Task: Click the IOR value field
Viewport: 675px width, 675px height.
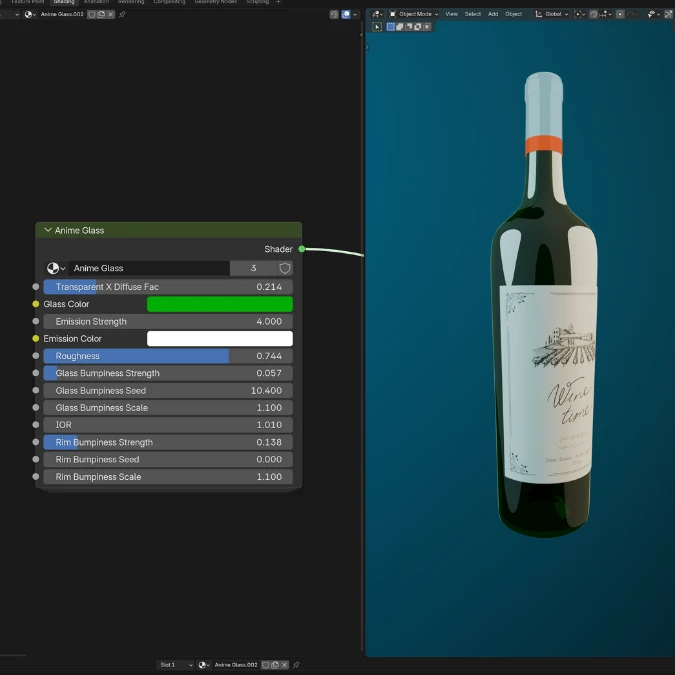Action: tap(168, 425)
